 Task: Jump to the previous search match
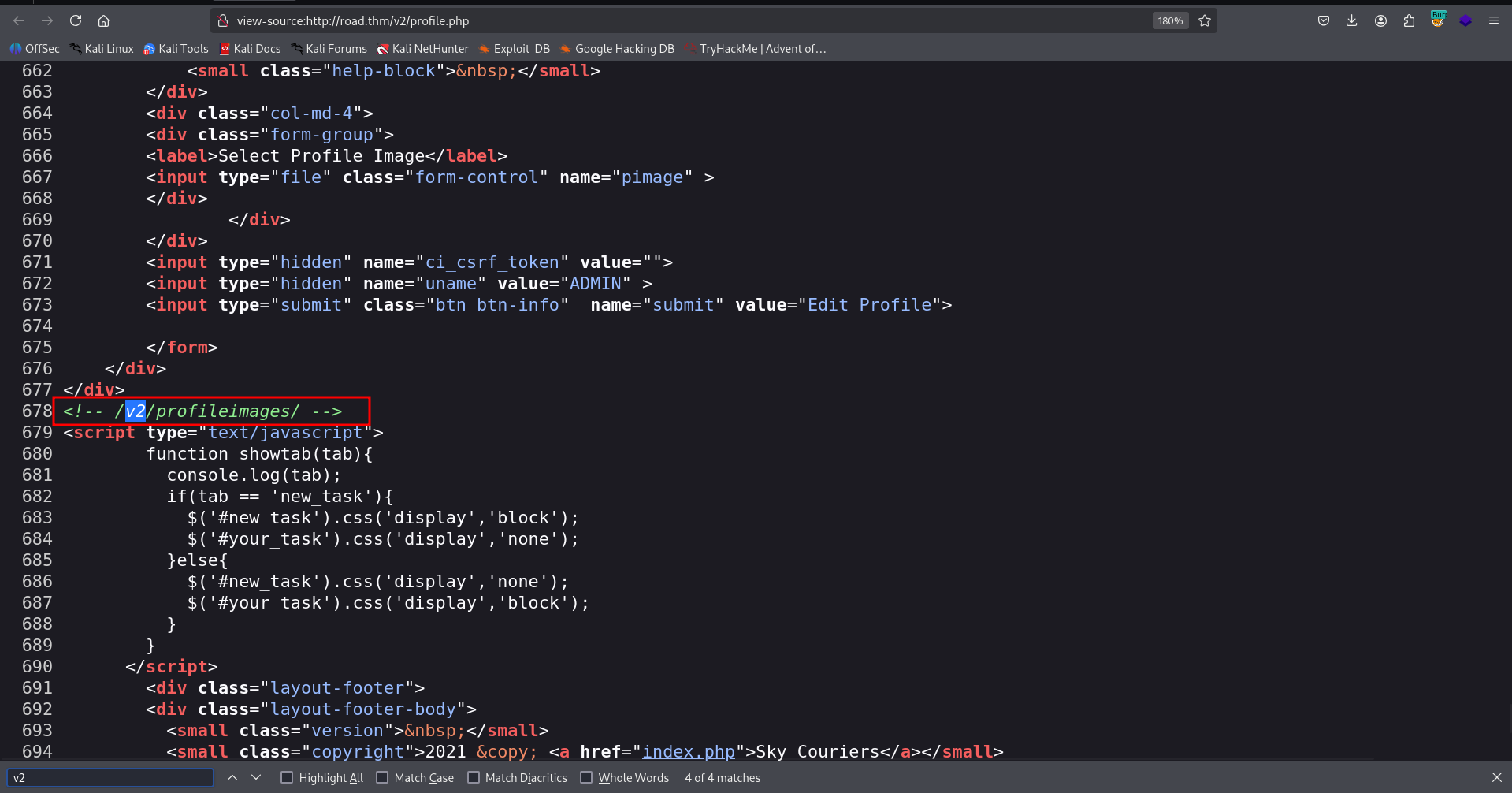232,776
